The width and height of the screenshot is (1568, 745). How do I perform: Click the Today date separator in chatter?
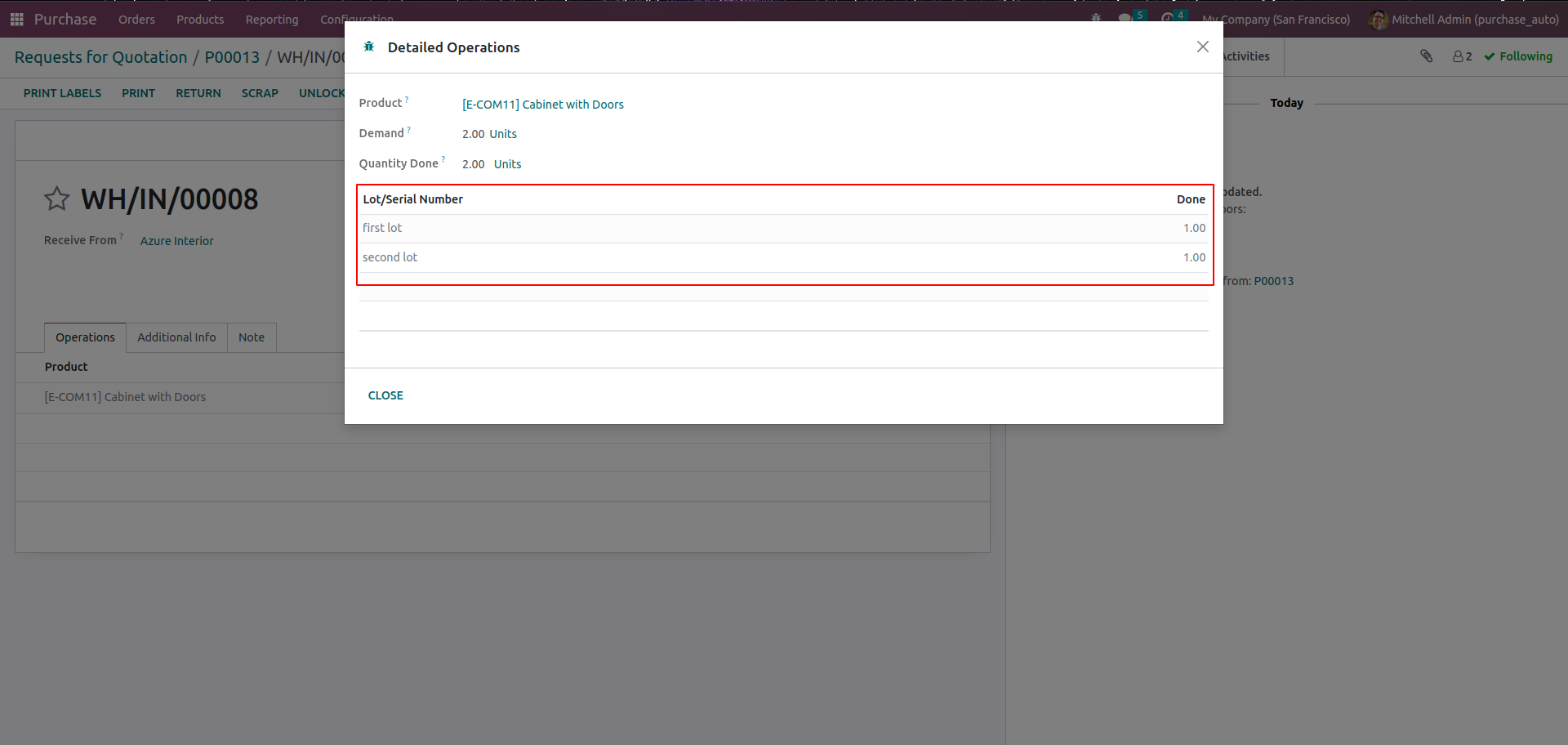pyautogui.click(x=1286, y=103)
